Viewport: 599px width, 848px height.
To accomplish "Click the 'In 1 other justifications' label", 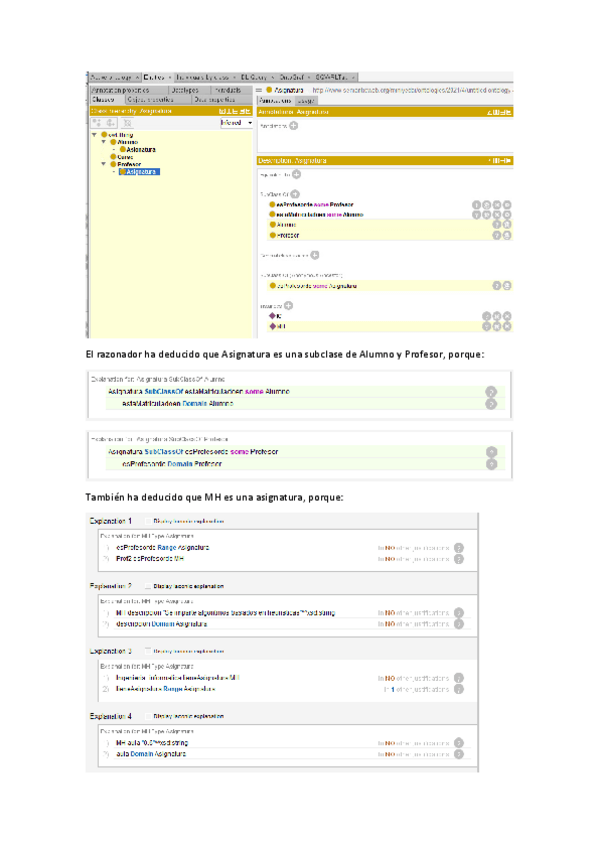I will tap(416, 689).
